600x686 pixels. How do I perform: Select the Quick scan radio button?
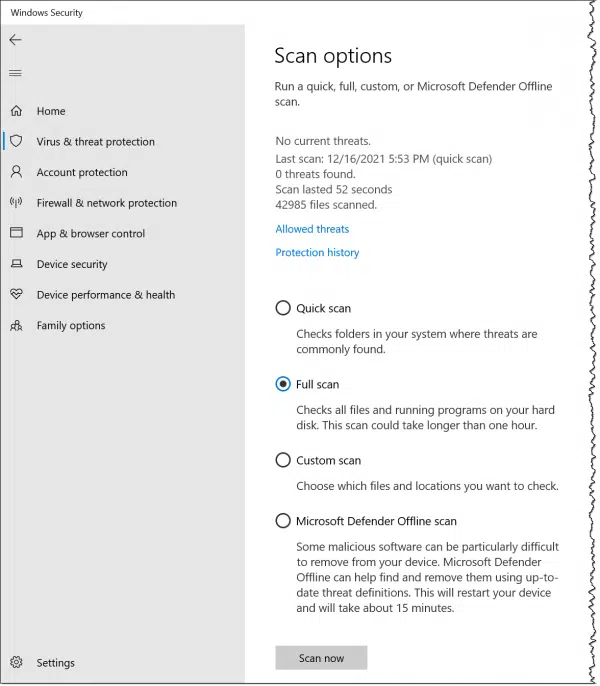283,308
